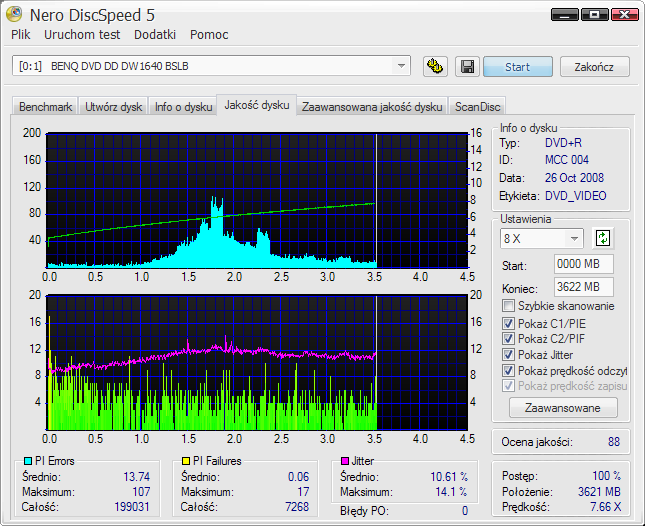645x526 pixels.
Task: Open the Pomoc menu
Action: point(209,35)
